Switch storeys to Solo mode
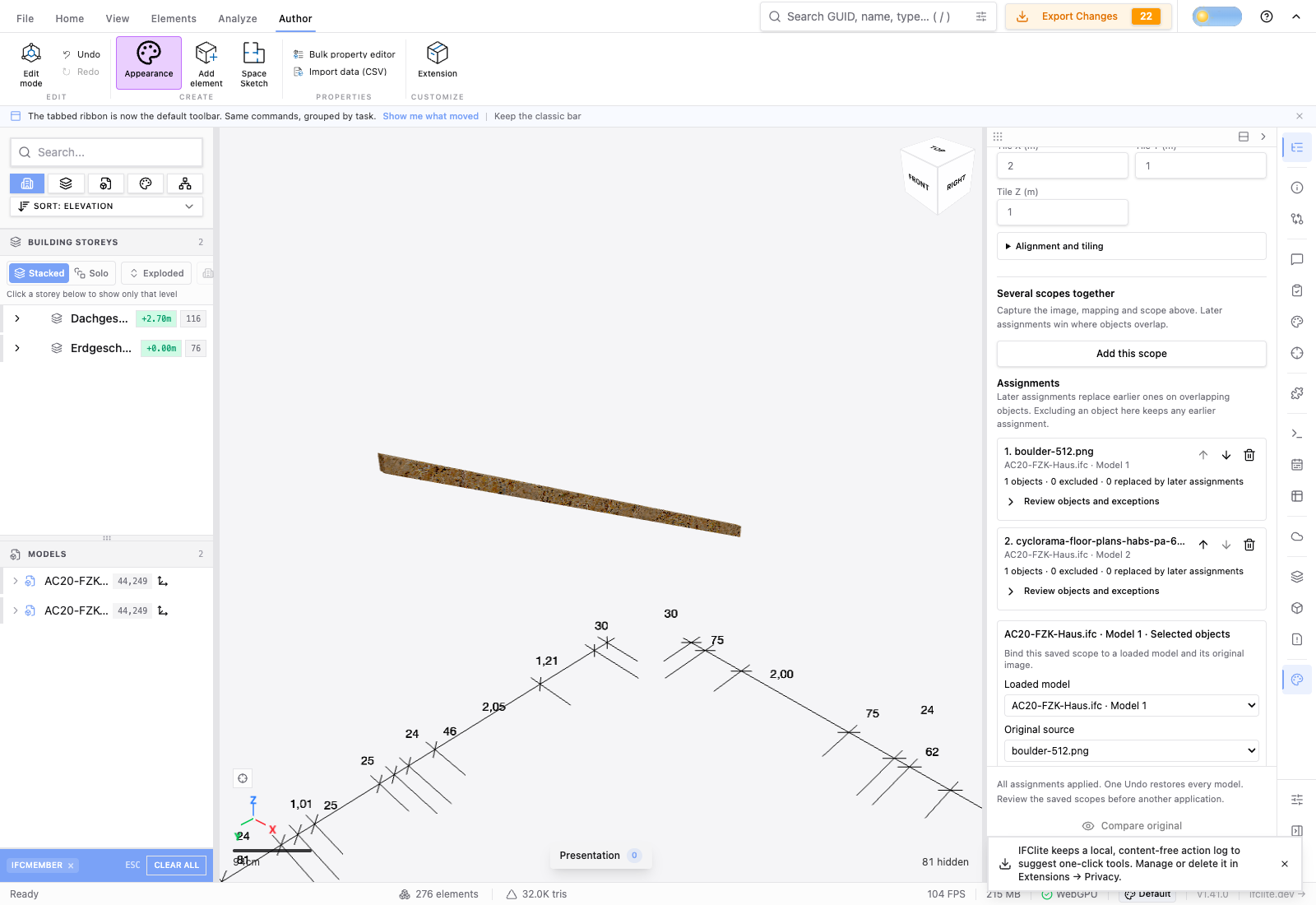The image size is (1316, 905). 91,273
